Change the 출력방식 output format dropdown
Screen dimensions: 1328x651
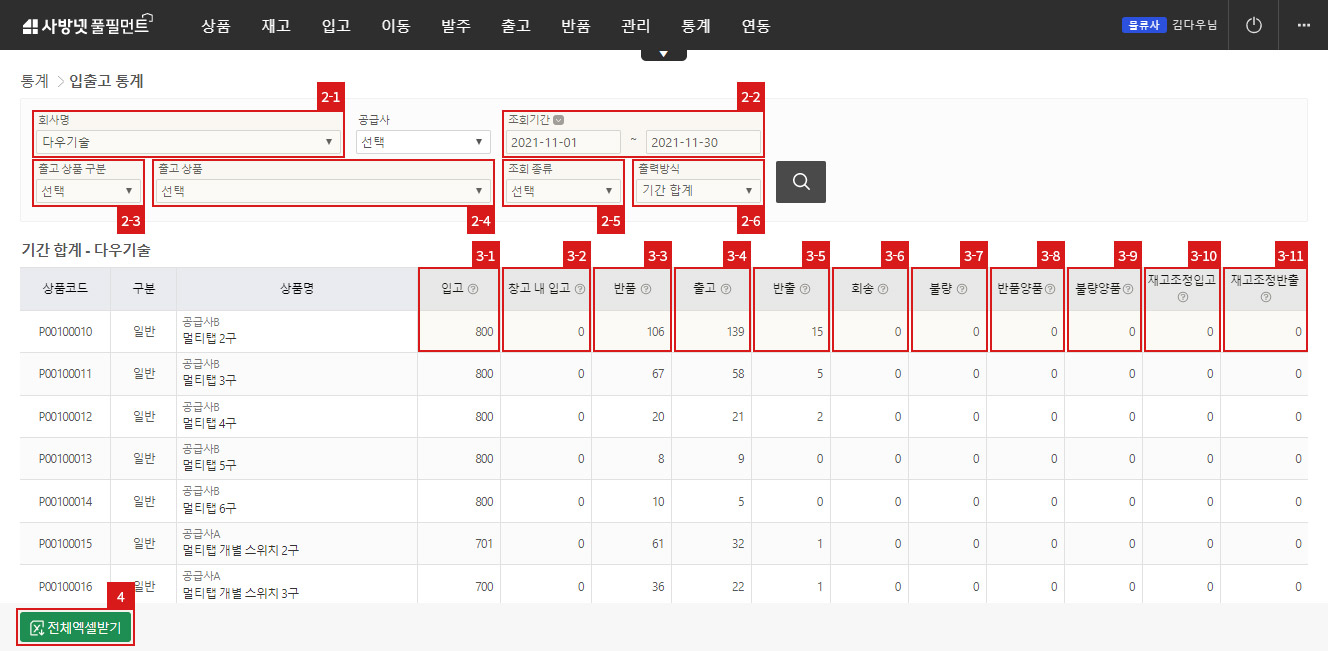698,189
